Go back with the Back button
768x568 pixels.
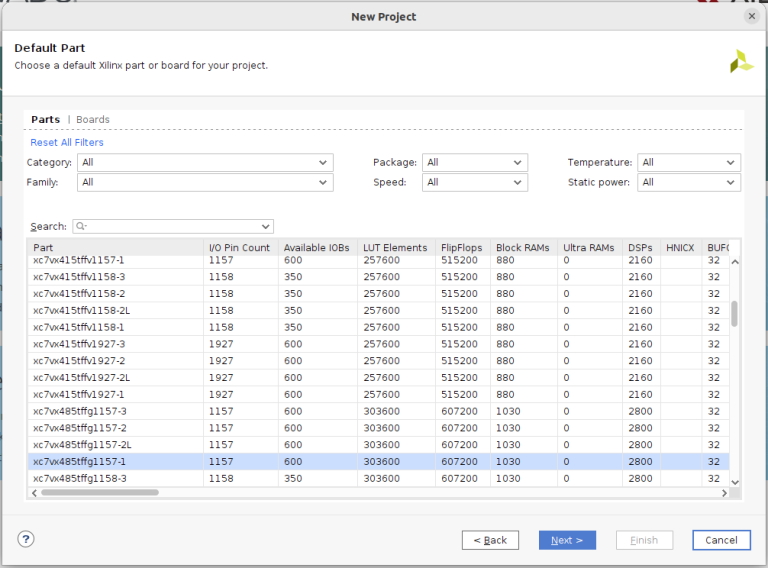pyautogui.click(x=490, y=540)
